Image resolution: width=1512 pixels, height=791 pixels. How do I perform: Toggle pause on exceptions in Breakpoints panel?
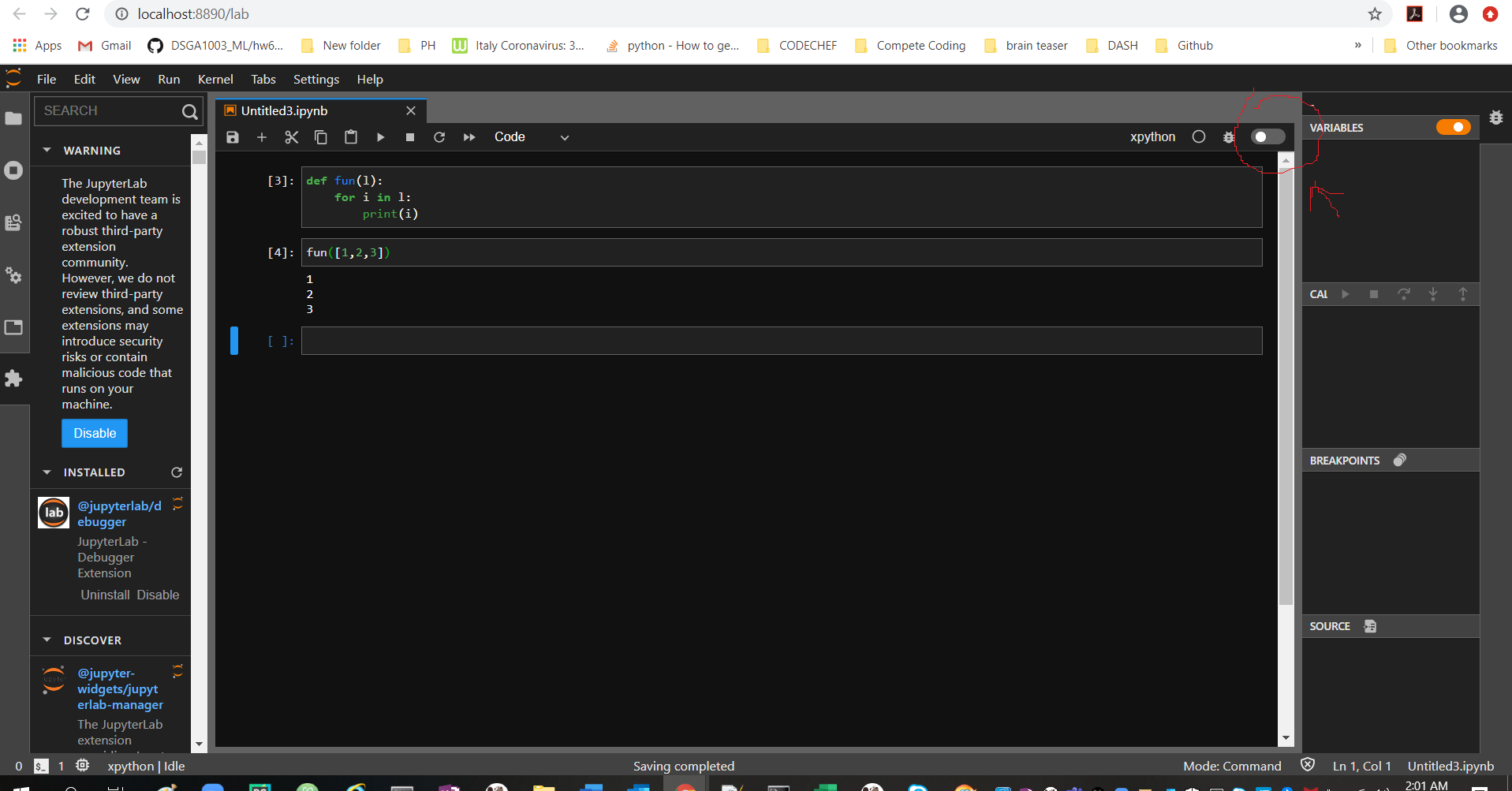point(1400,460)
